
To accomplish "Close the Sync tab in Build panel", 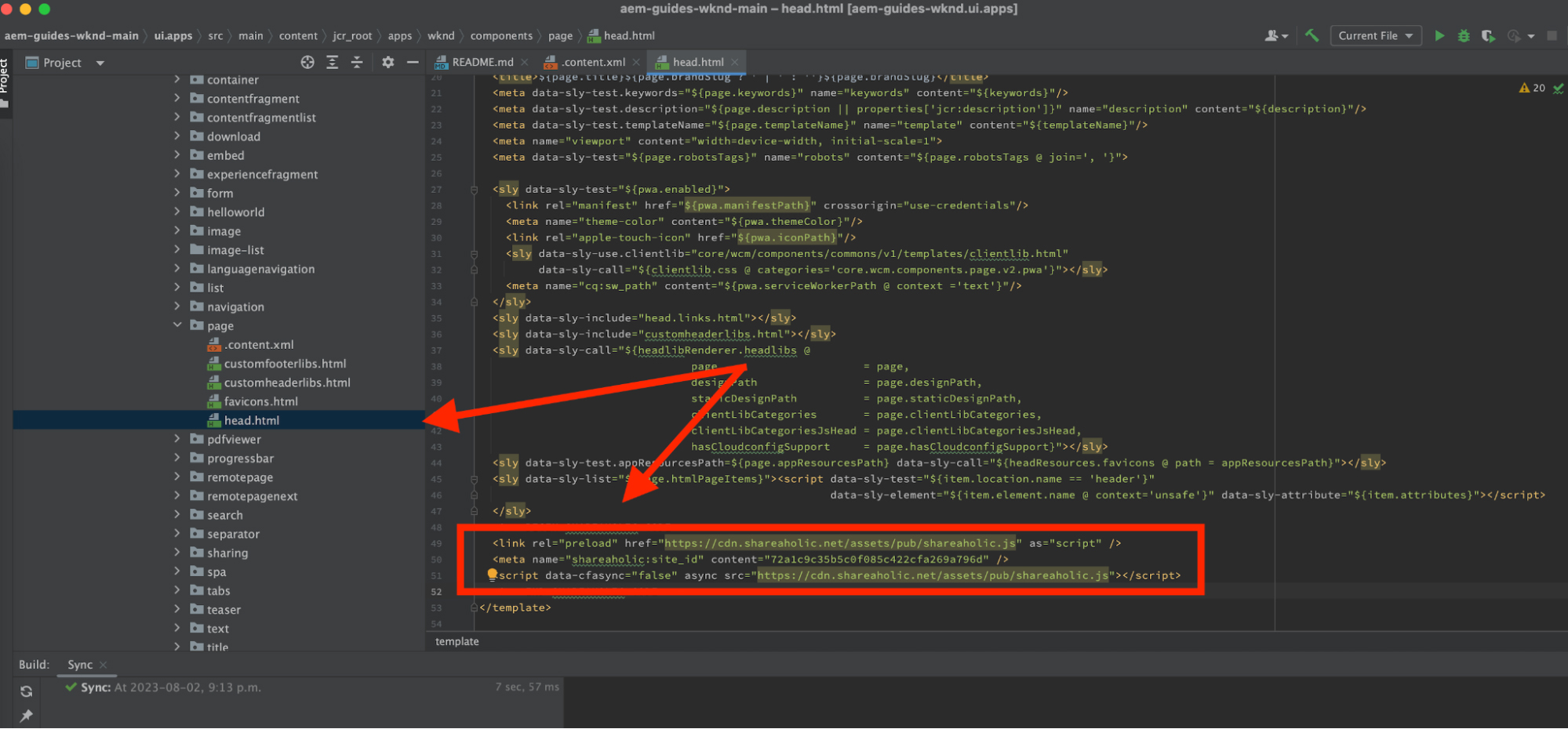I will 103,665.
